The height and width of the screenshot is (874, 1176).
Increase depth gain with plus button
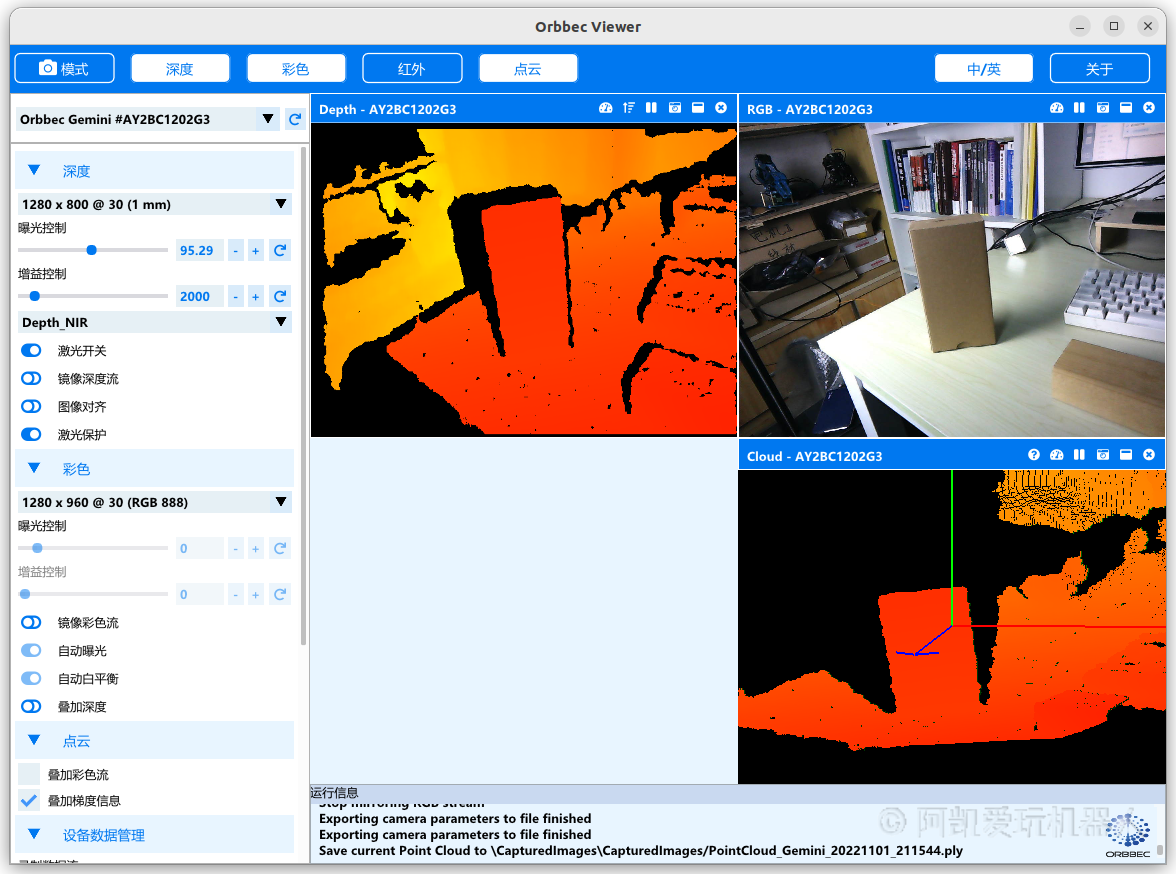click(256, 296)
